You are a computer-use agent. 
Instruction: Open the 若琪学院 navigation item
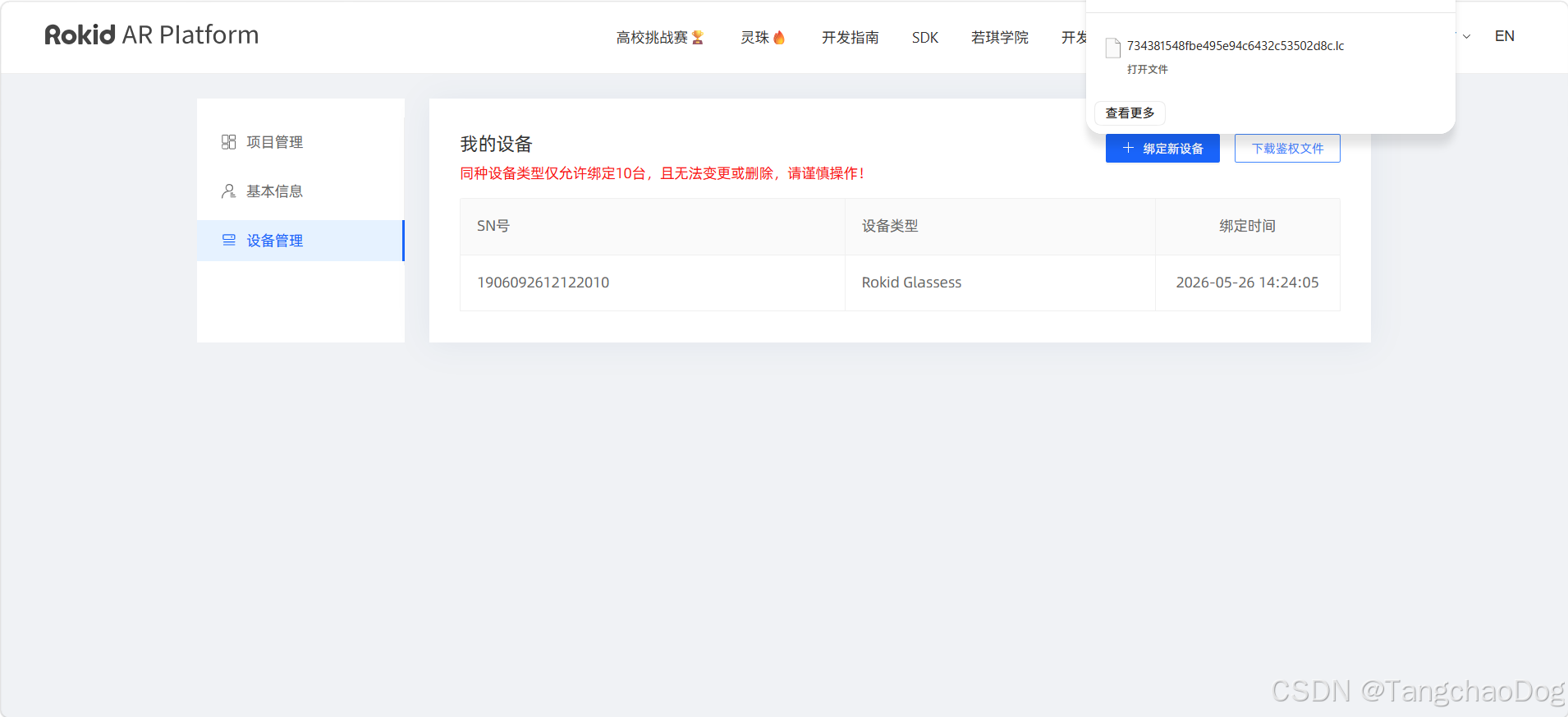click(x=999, y=38)
